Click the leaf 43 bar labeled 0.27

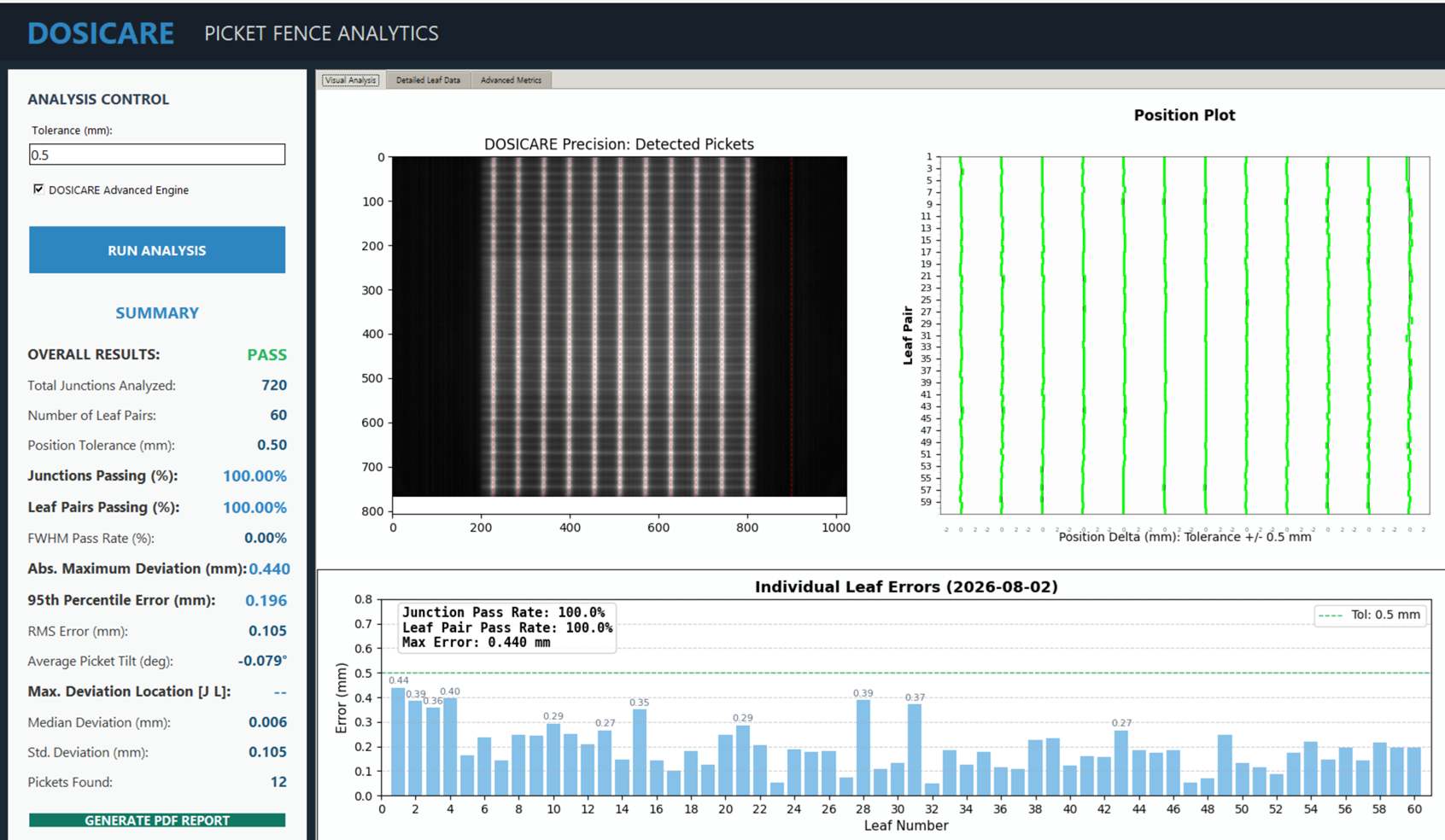pyautogui.click(x=1121, y=763)
